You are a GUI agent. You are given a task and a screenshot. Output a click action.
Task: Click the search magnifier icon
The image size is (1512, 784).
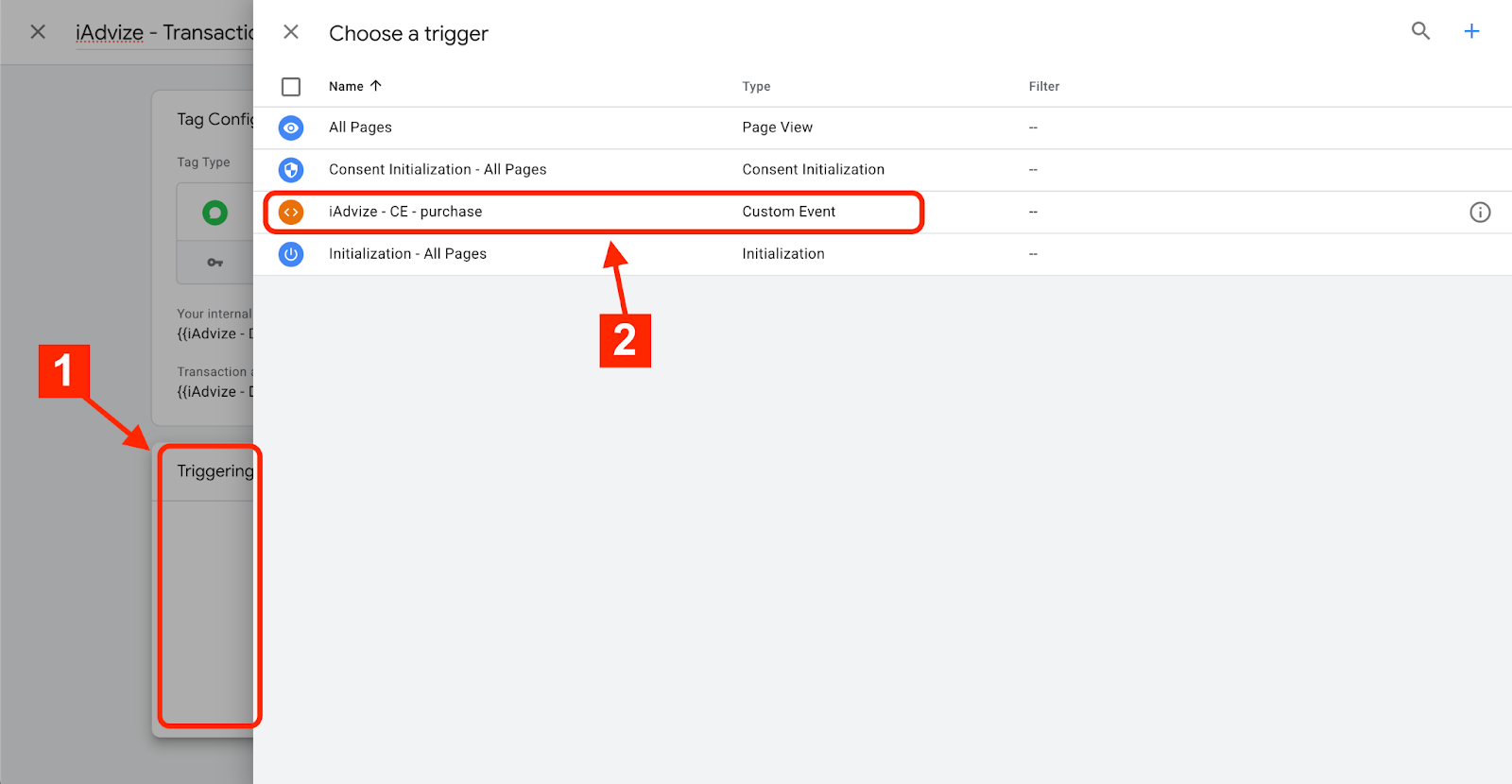pyautogui.click(x=1420, y=31)
